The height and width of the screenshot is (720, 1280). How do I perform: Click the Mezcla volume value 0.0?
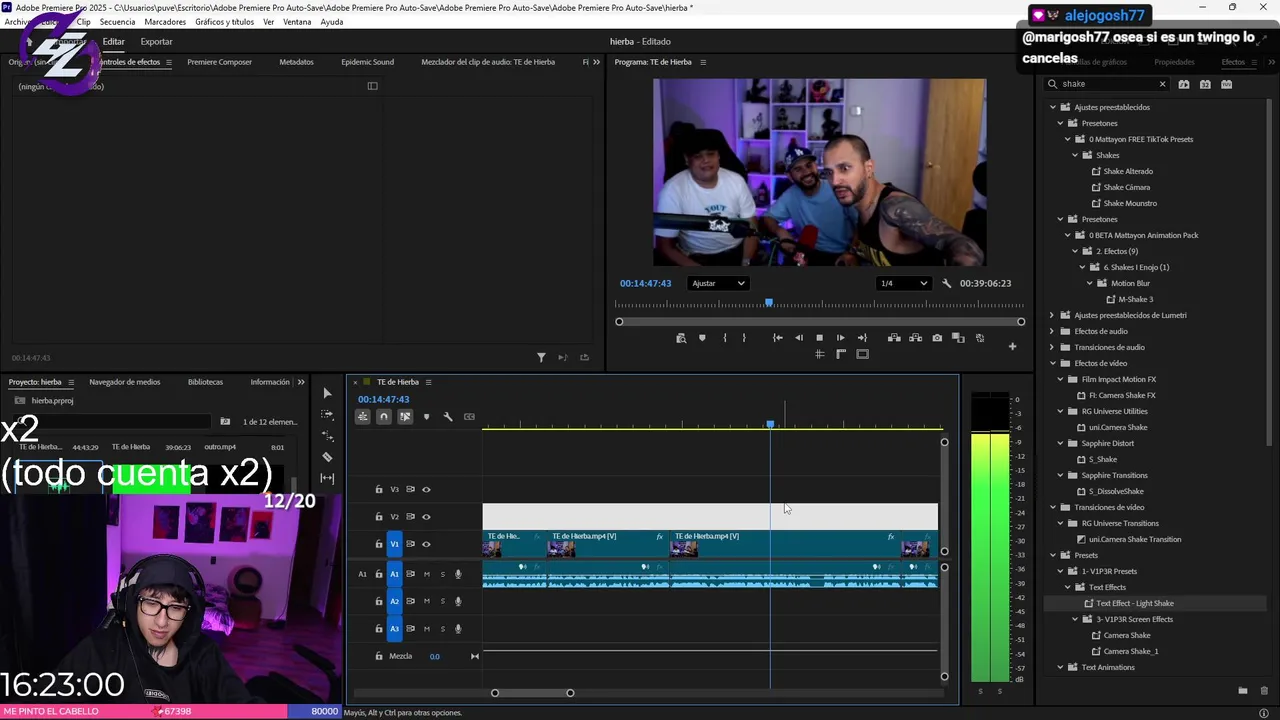[434, 656]
